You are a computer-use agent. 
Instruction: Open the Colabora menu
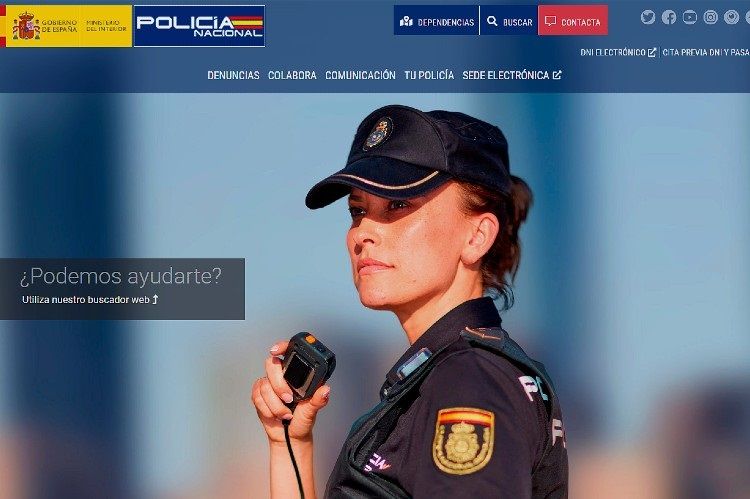(x=292, y=75)
